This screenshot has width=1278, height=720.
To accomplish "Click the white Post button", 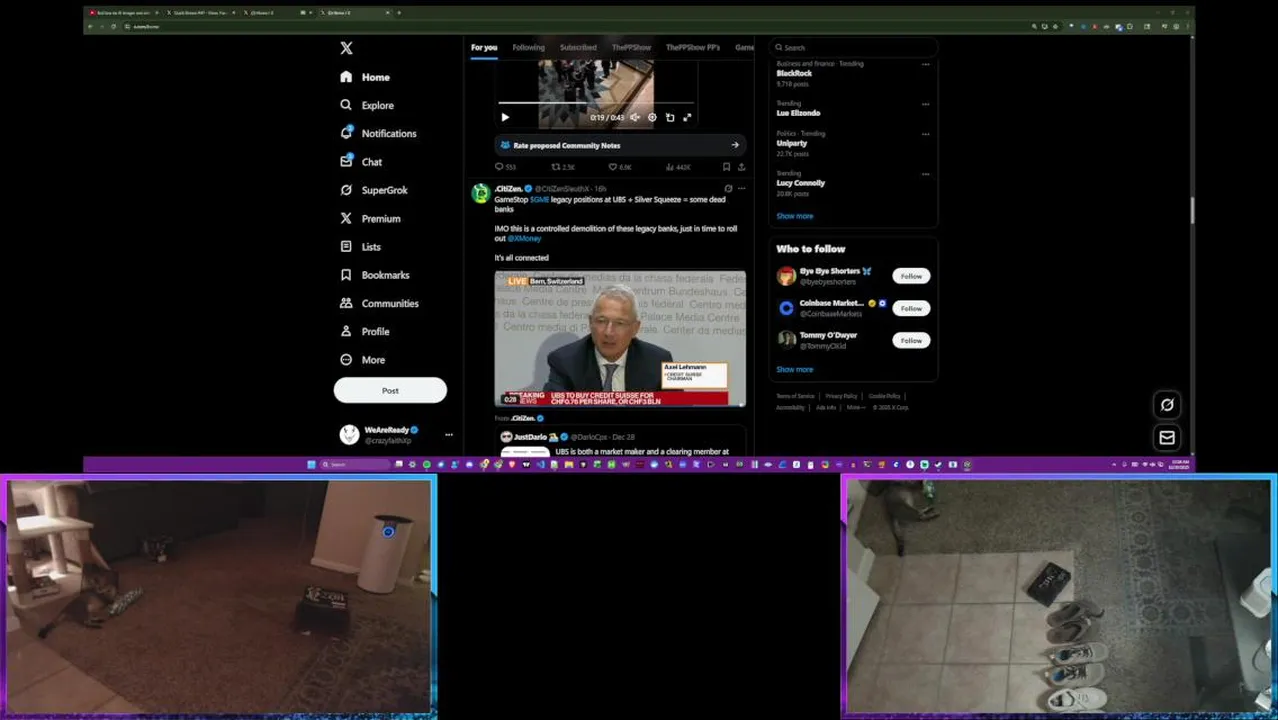I will pos(390,390).
